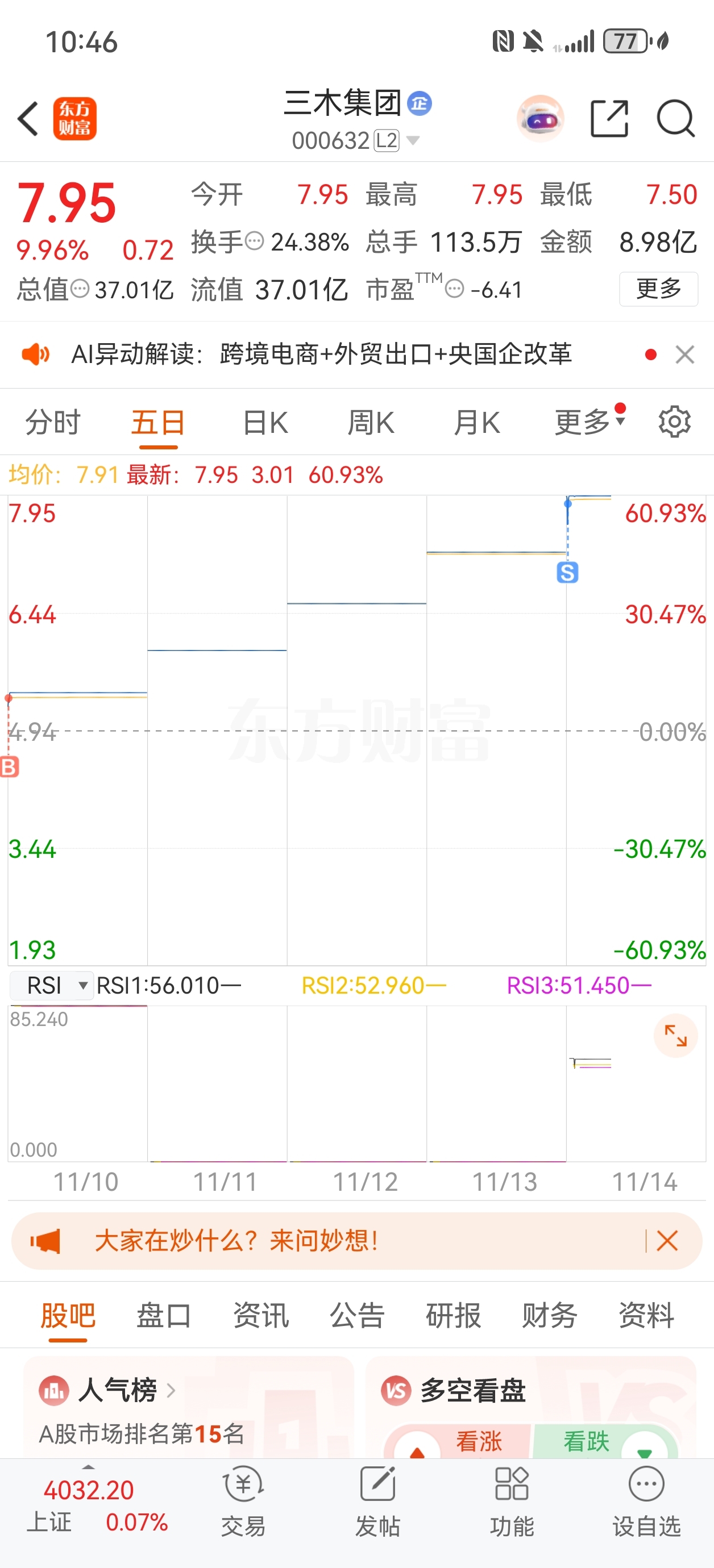Open the search magnifier icon
Viewport: 714px width, 1568px height.
click(x=675, y=118)
